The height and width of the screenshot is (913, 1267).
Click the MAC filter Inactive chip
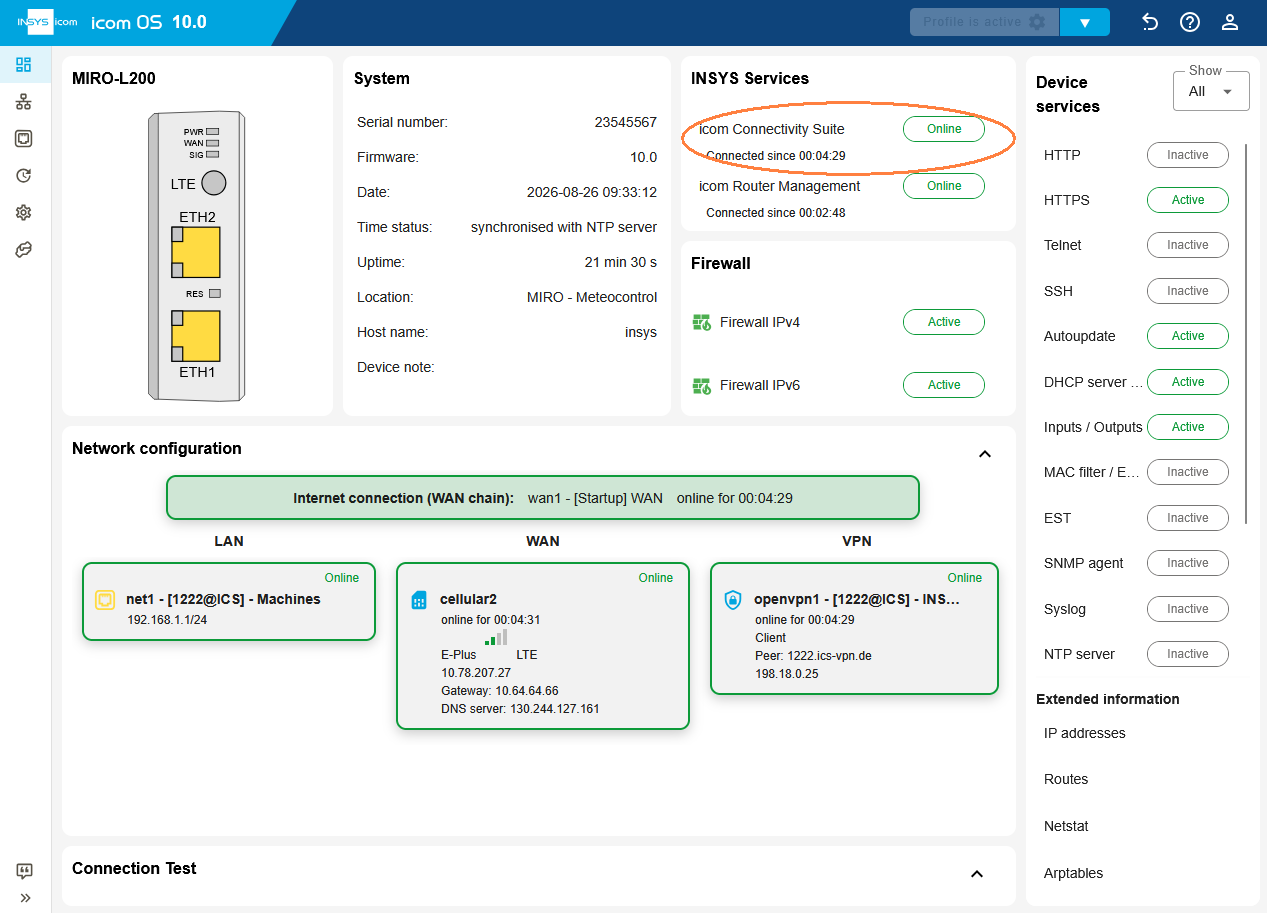(x=1187, y=472)
